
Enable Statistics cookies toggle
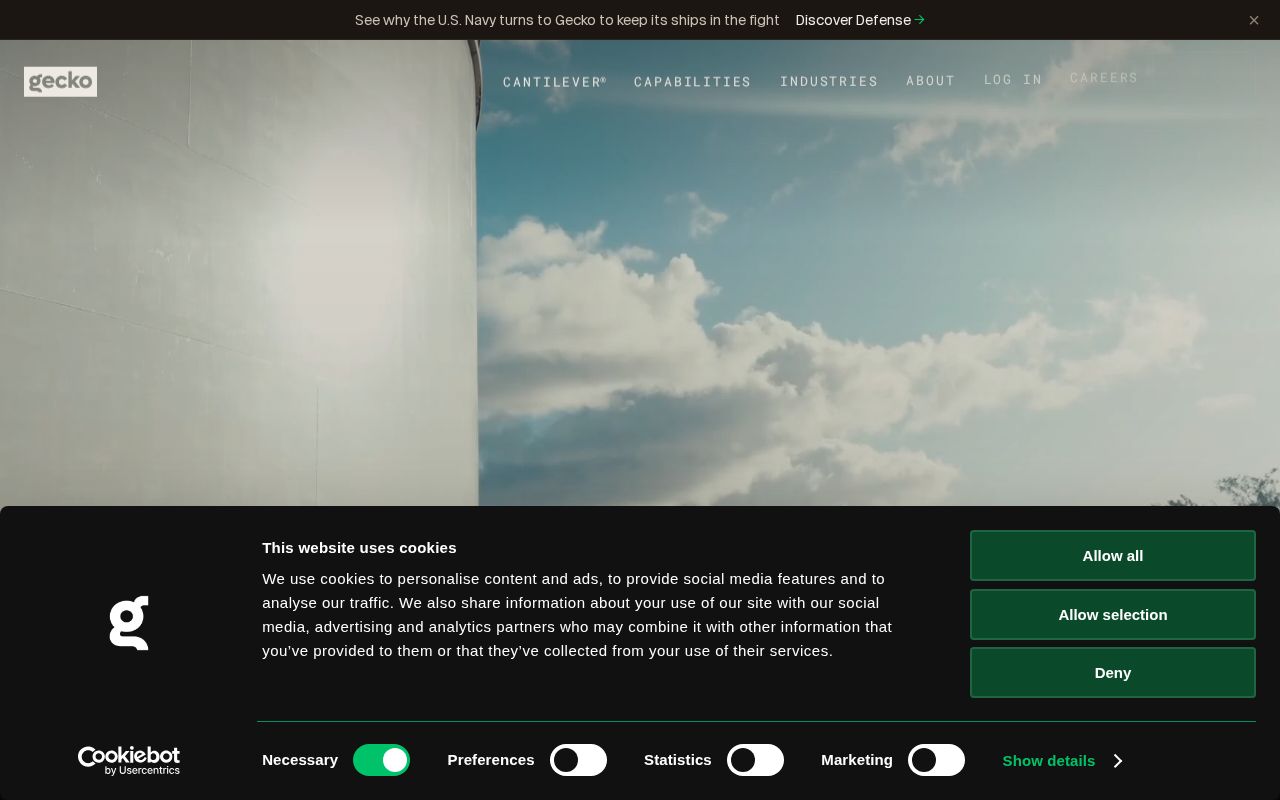pos(755,760)
